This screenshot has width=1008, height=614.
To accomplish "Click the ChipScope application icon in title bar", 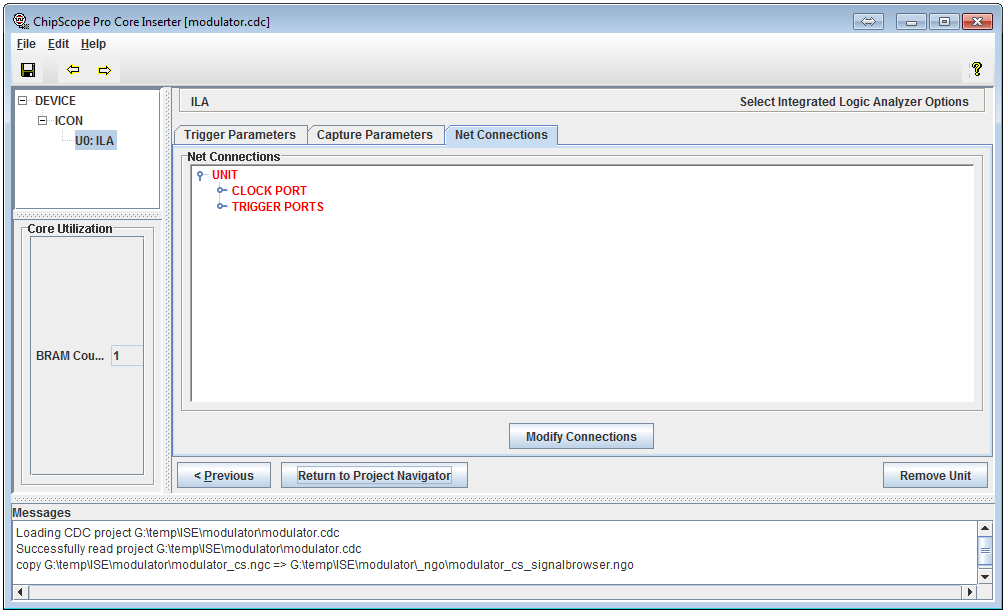I will coord(21,21).
